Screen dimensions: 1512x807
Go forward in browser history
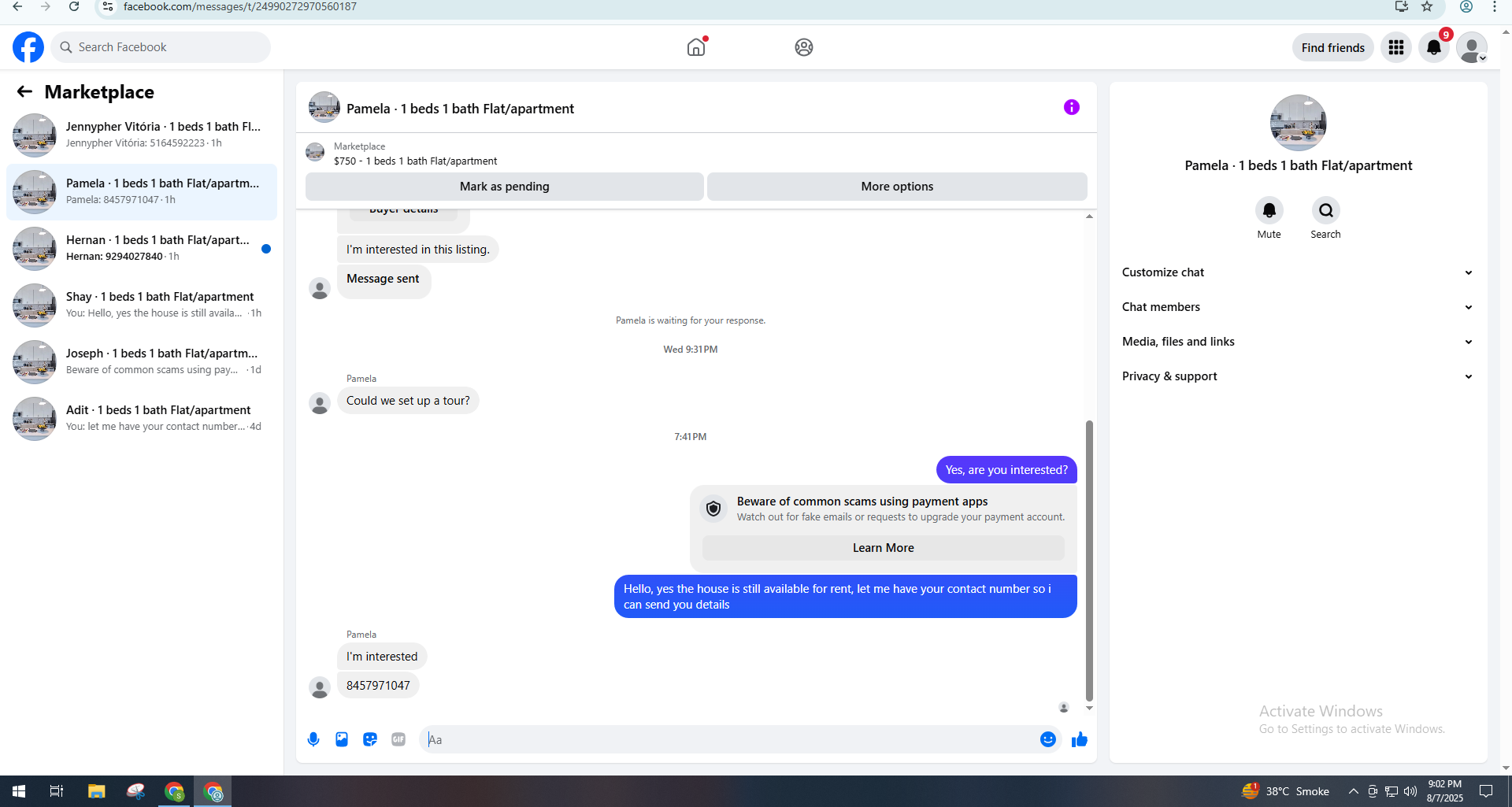pyautogui.click(x=46, y=6)
